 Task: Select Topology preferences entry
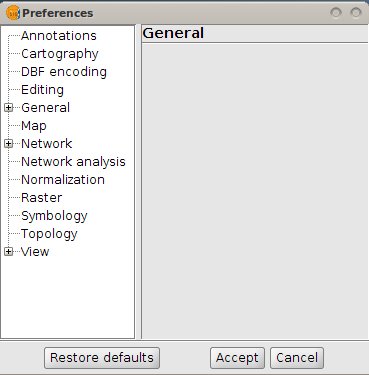point(49,234)
